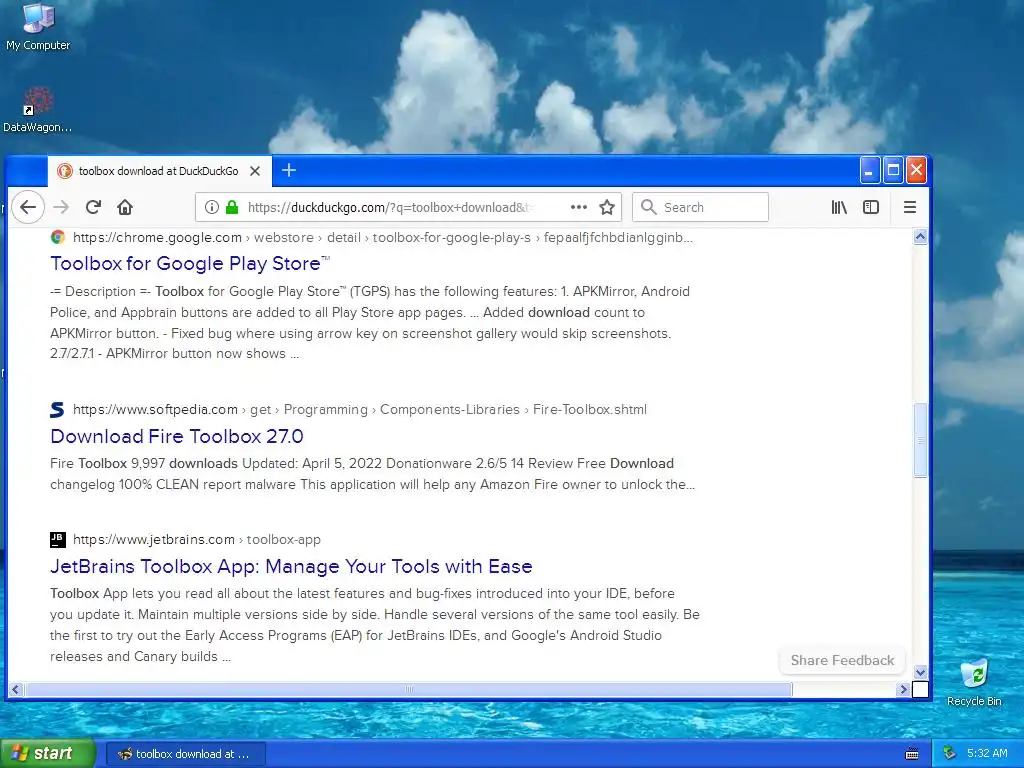Click the chrome.google.com result URL
Viewport: 1024px width, 768px height.
[x=383, y=237]
